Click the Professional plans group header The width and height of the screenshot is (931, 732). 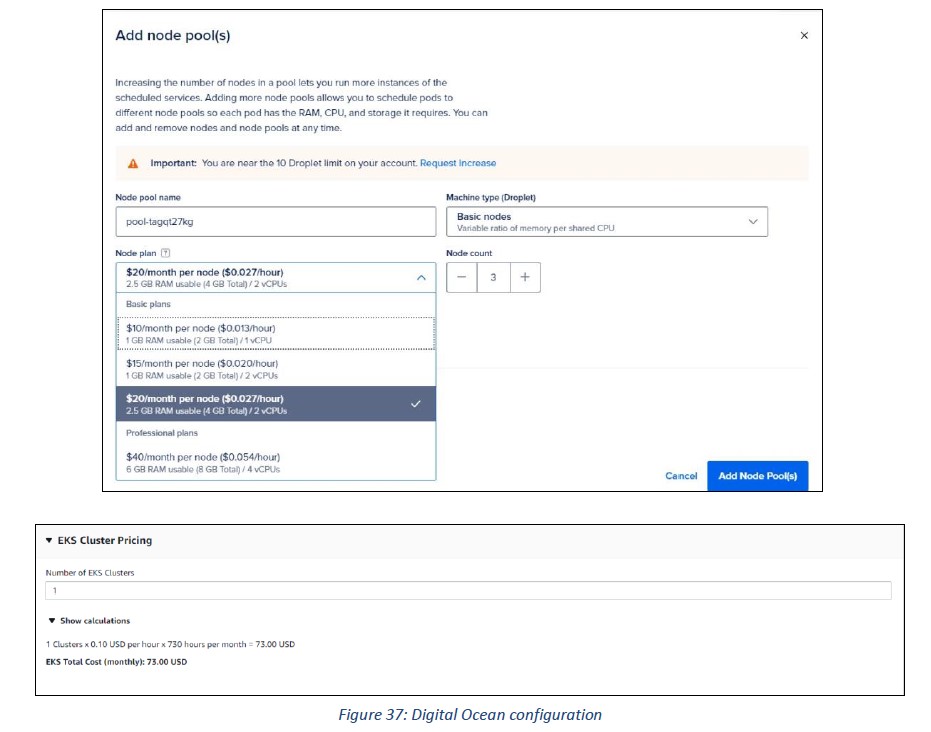pyautogui.click(x=162, y=433)
